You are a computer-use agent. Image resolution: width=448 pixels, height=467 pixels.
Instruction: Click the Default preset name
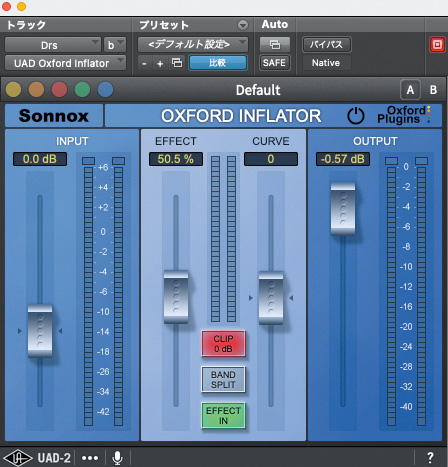point(258,90)
